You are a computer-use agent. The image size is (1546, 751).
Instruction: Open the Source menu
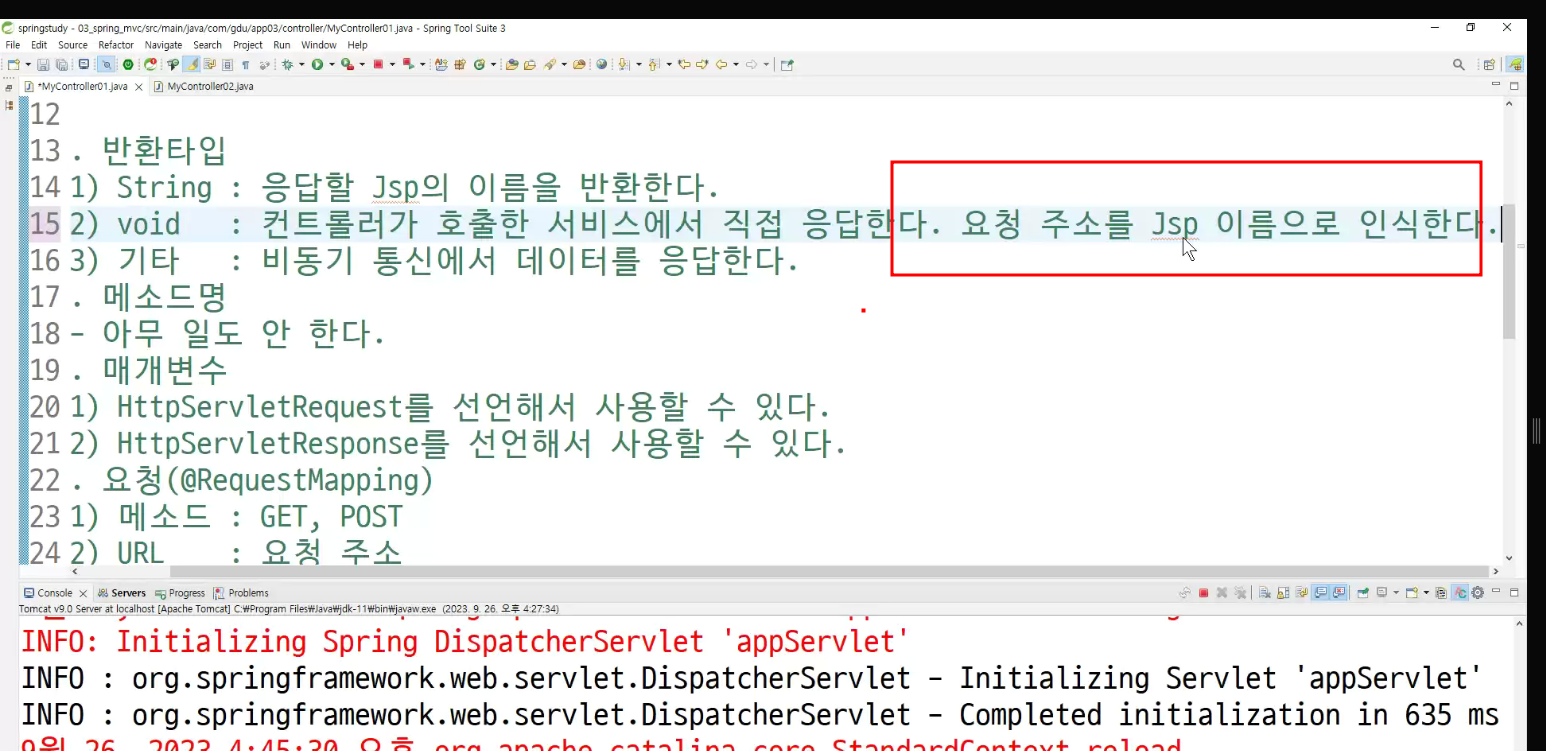pyautogui.click(x=73, y=45)
